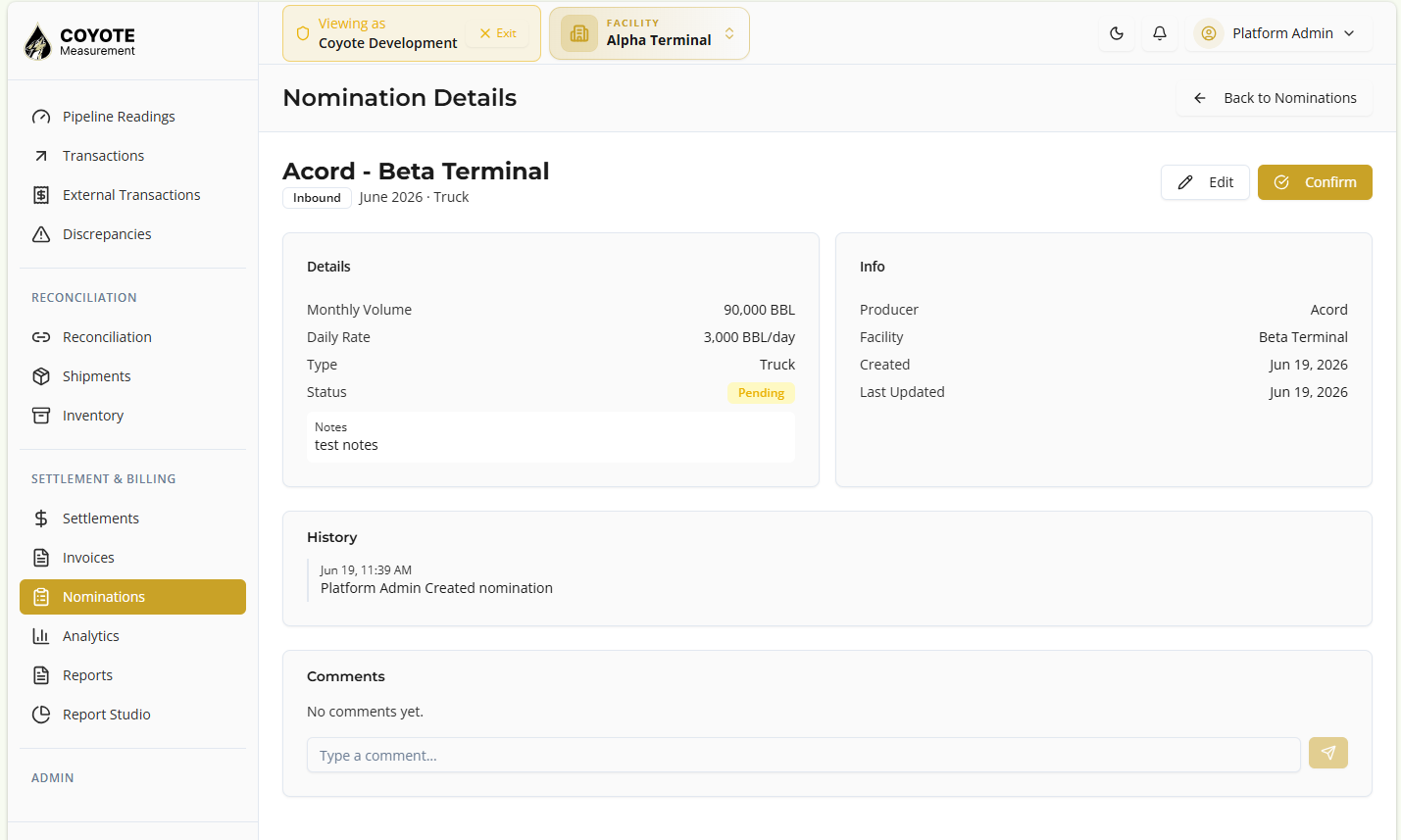Toggle dark mode with the moon icon
The height and width of the screenshot is (840, 1401).
coord(1117,33)
